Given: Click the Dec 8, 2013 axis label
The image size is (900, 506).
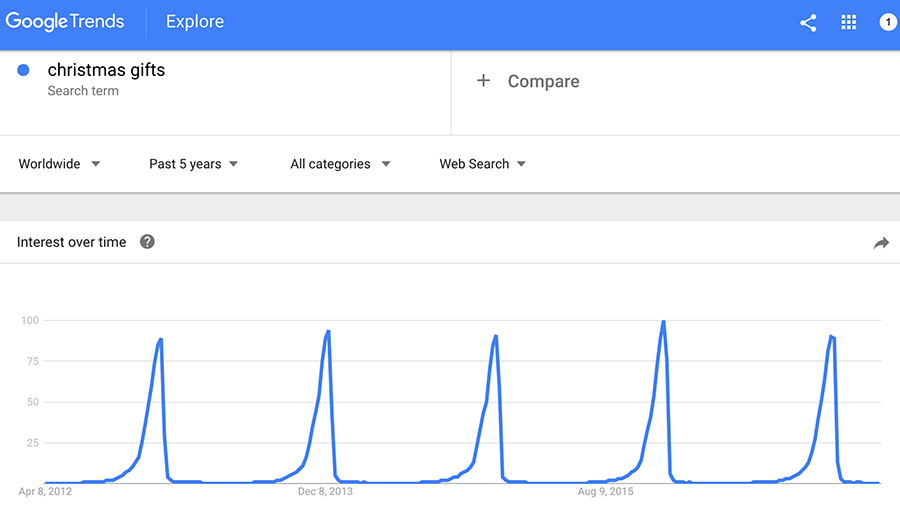Looking at the screenshot, I should [325, 492].
